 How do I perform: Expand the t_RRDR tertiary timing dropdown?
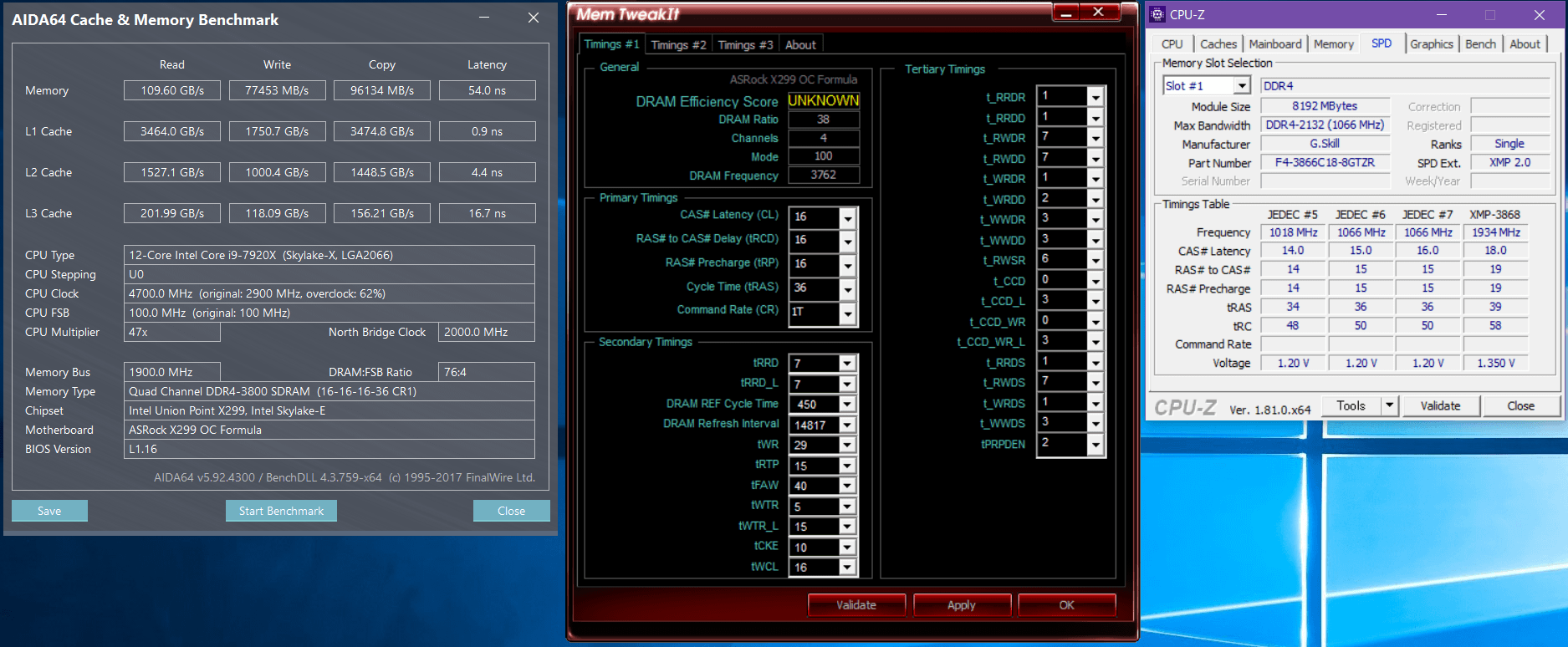[x=1096, y=97]
